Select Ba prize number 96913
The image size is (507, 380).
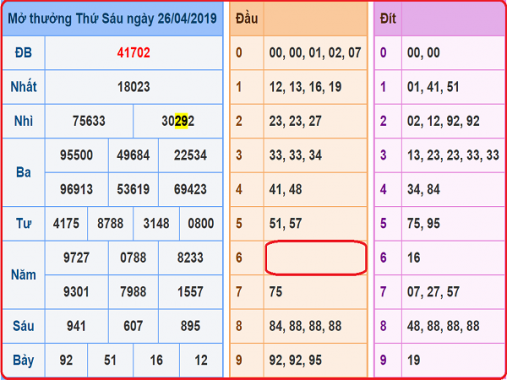point(76,189)
